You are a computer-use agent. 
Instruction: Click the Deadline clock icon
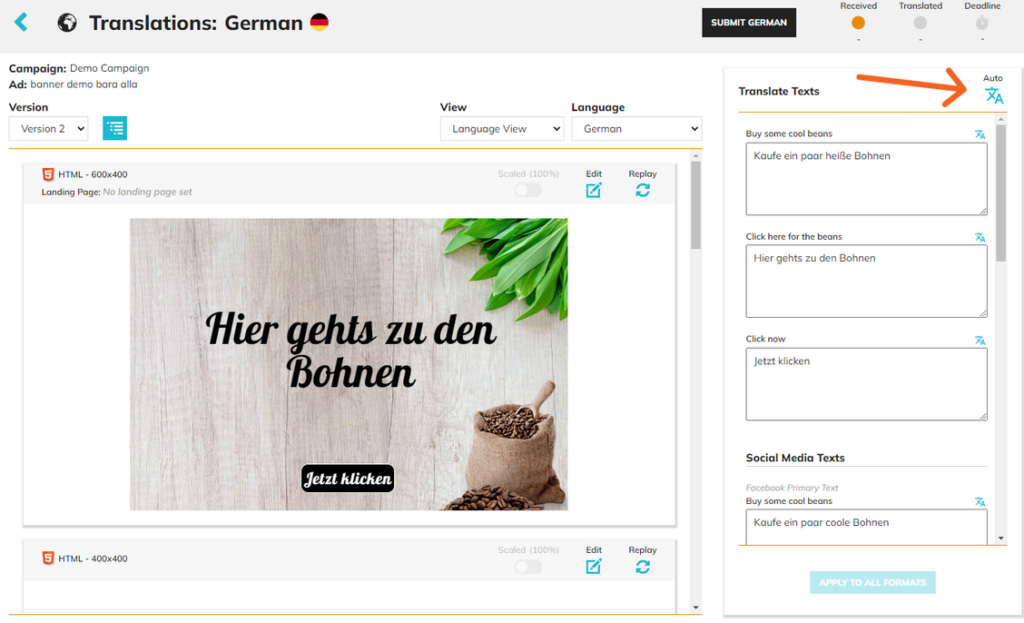click(x=982, y=23)
